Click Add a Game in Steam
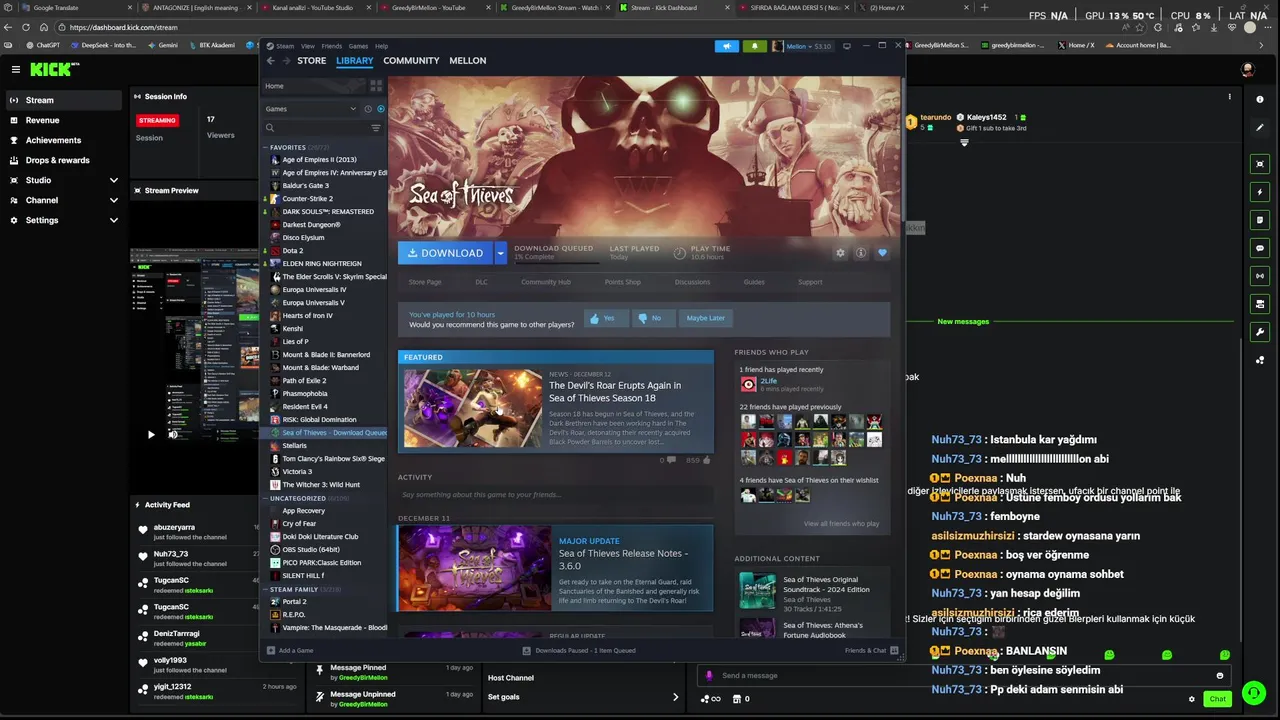Screen dimensions: 1280x720 click(290, 651)
